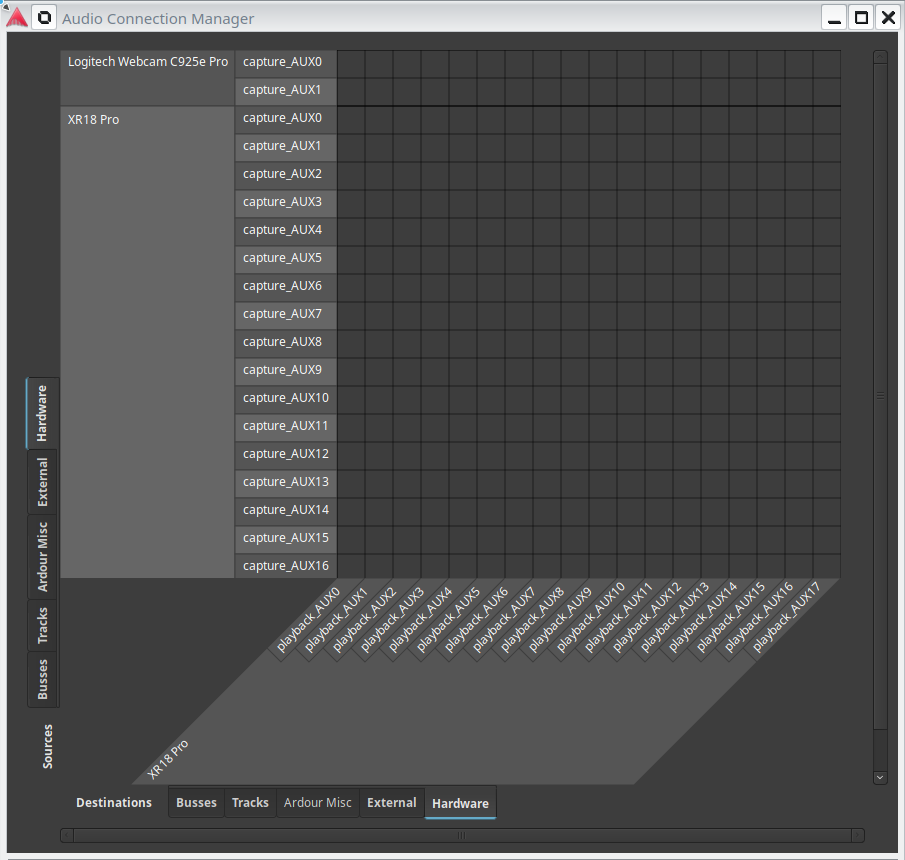
Task: Switch Sources to the Busses tab
Action: [43, 679]
